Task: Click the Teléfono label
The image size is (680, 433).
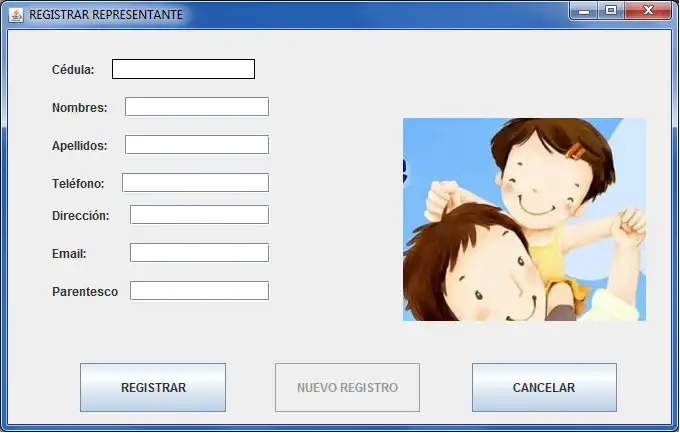Action: (78, 184)
